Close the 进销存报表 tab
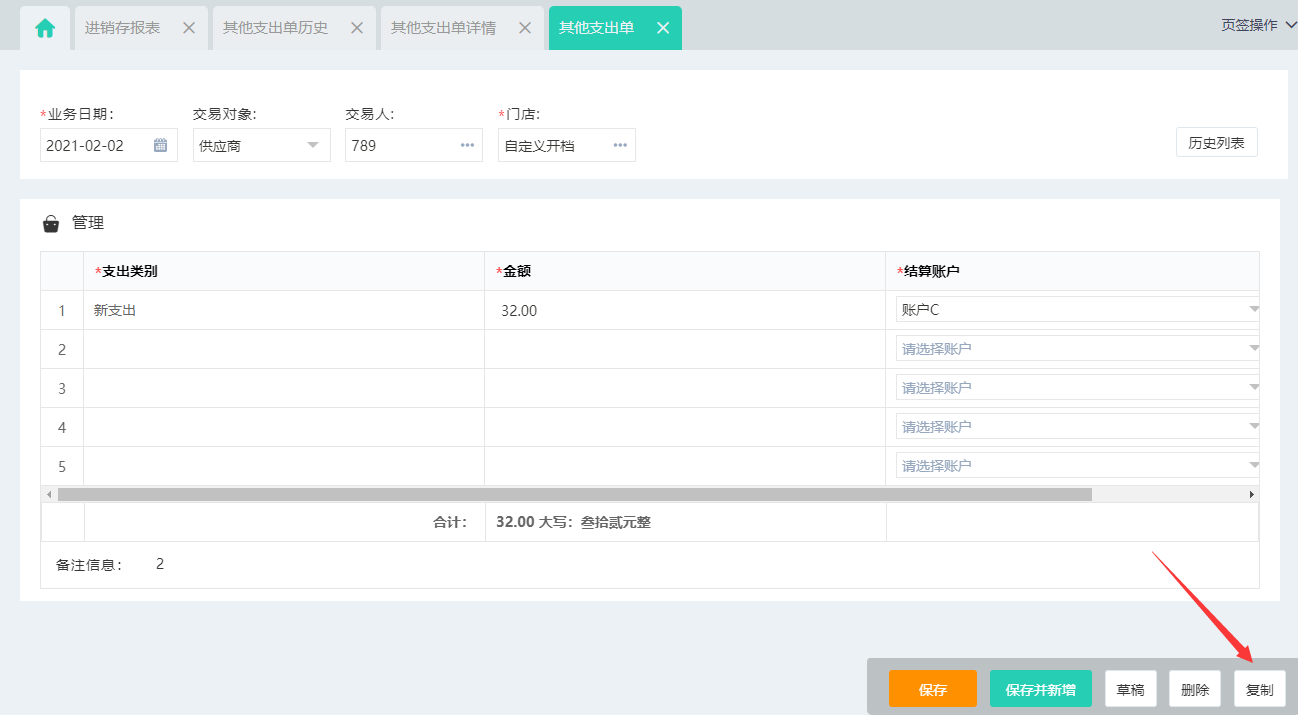The image size is (1298, 715). click(189, 28)
